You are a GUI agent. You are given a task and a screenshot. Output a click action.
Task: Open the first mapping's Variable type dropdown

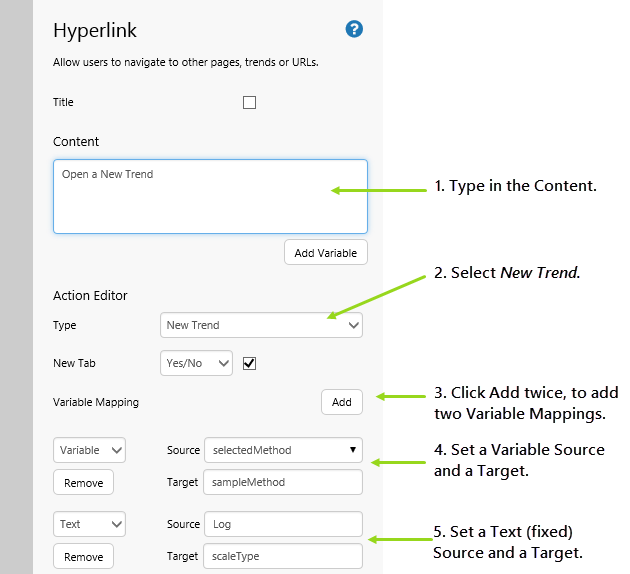tap(89, 450)
